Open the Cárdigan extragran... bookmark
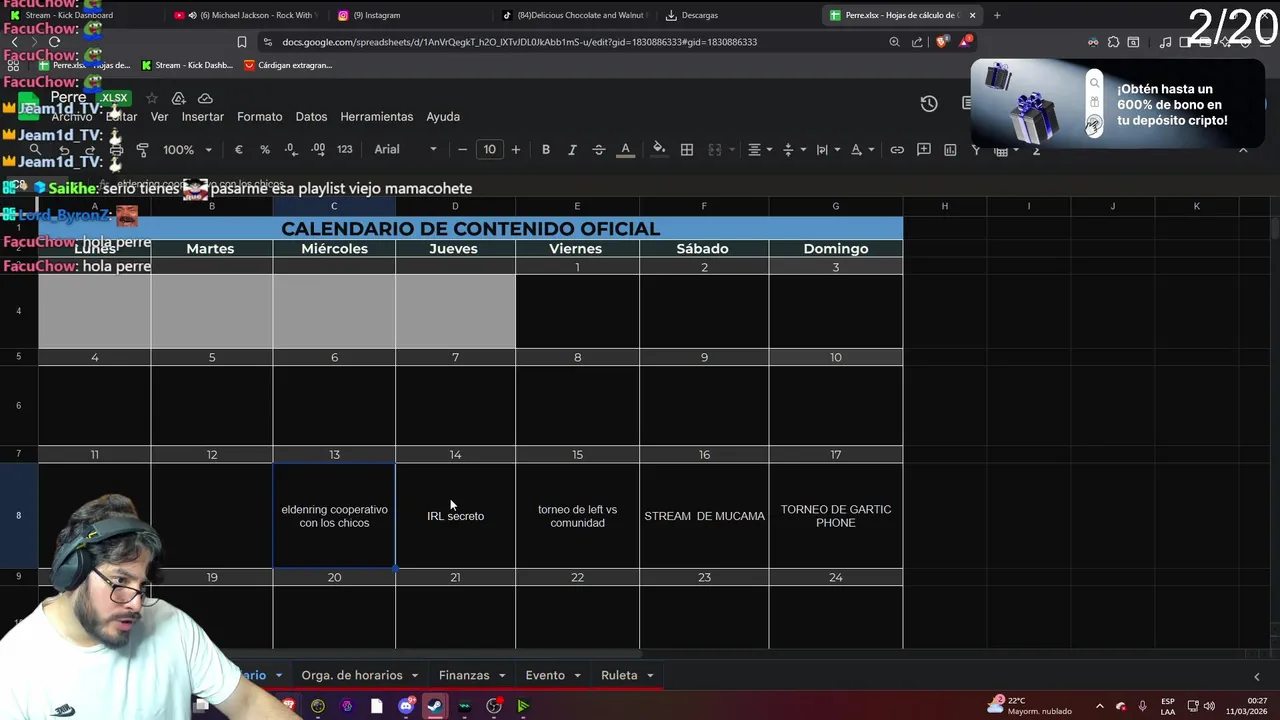This screenshot has height=720, width=1280. tap(287, 65)
